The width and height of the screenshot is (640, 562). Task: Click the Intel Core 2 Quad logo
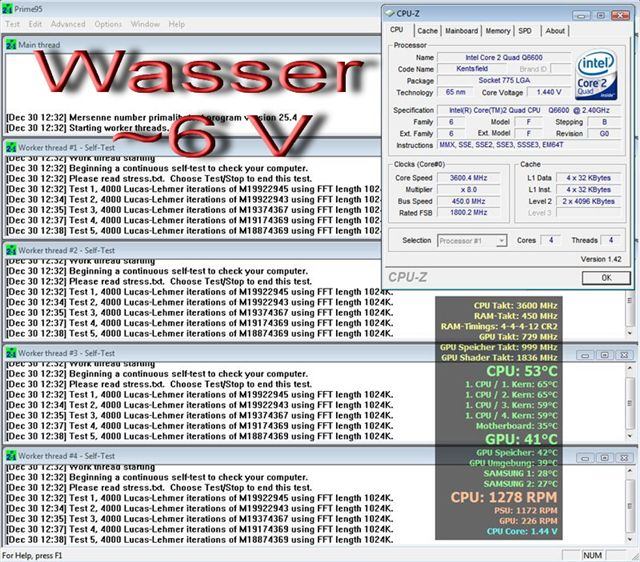[x=596, y=76]
